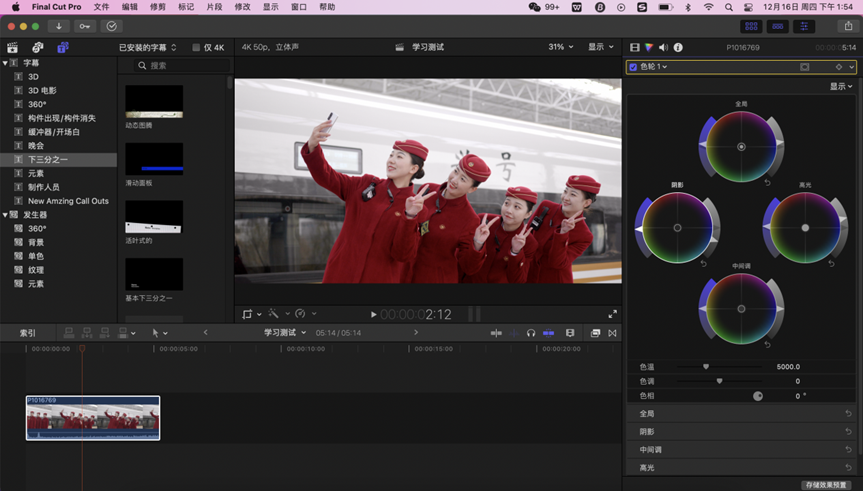Open the 修剪 menu

tap(157, 7)
